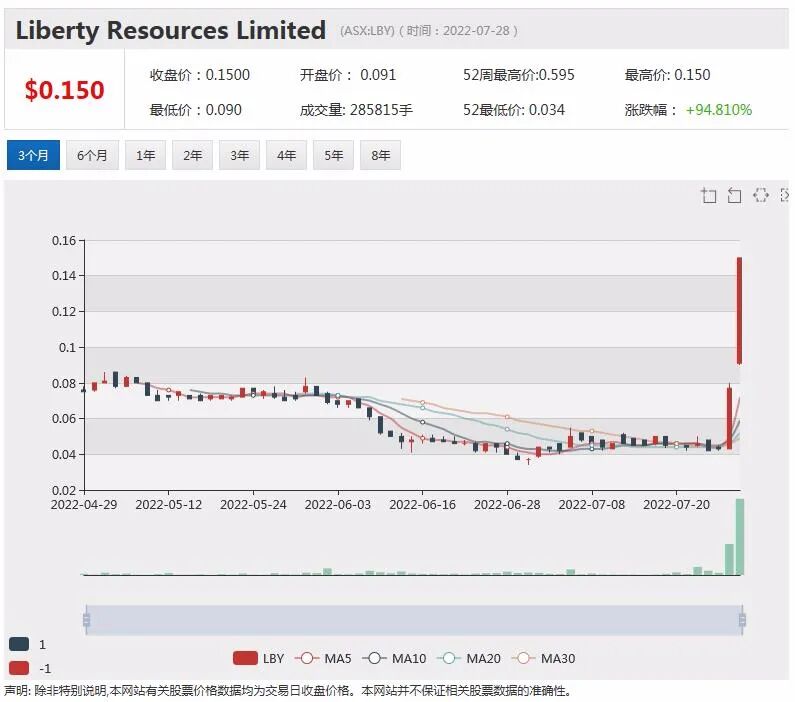View the 8年 chart history
The width and height of the screenshot is (795, 702).
pos(380,155)
